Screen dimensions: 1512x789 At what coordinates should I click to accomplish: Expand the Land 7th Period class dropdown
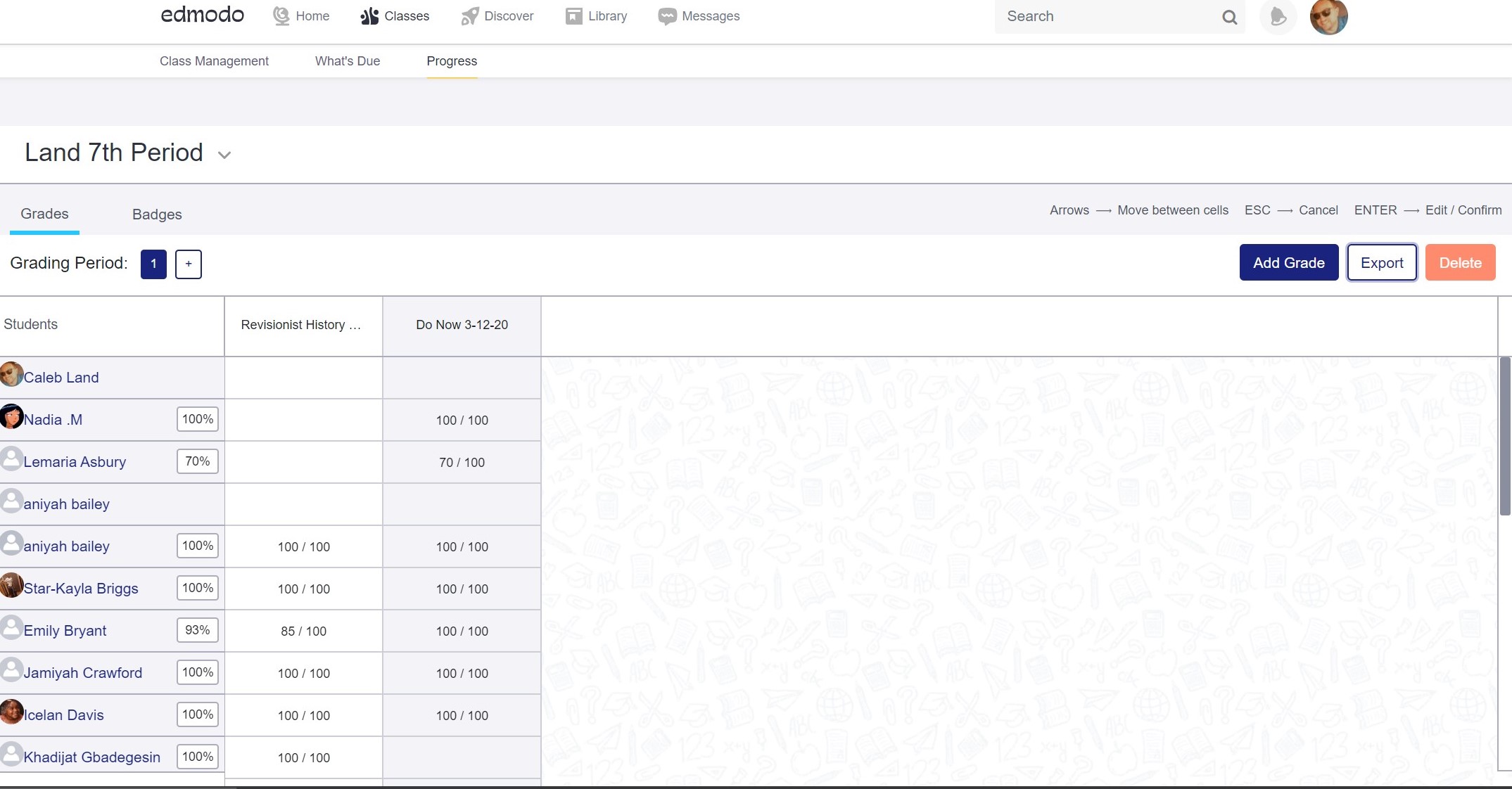tap(224, 155)
